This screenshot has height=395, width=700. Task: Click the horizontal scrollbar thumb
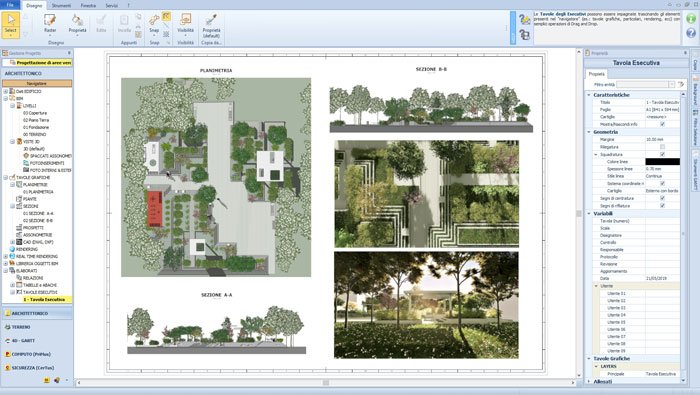coord(326,383)
